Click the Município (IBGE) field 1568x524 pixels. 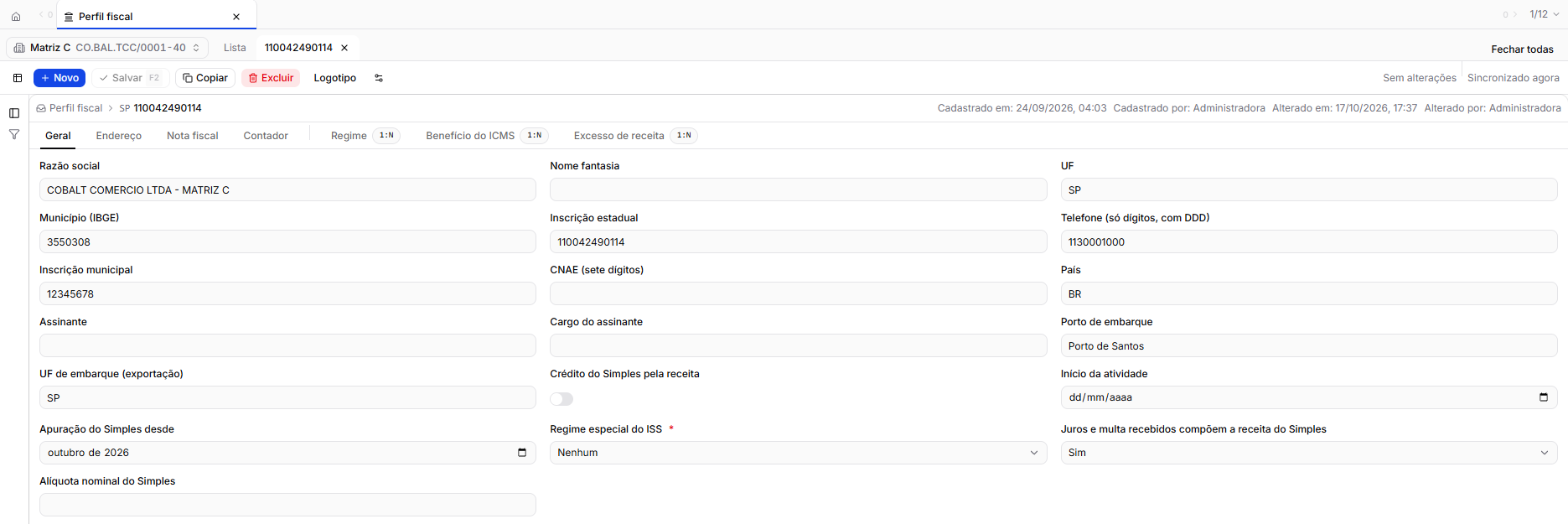(x=287, y=242)
